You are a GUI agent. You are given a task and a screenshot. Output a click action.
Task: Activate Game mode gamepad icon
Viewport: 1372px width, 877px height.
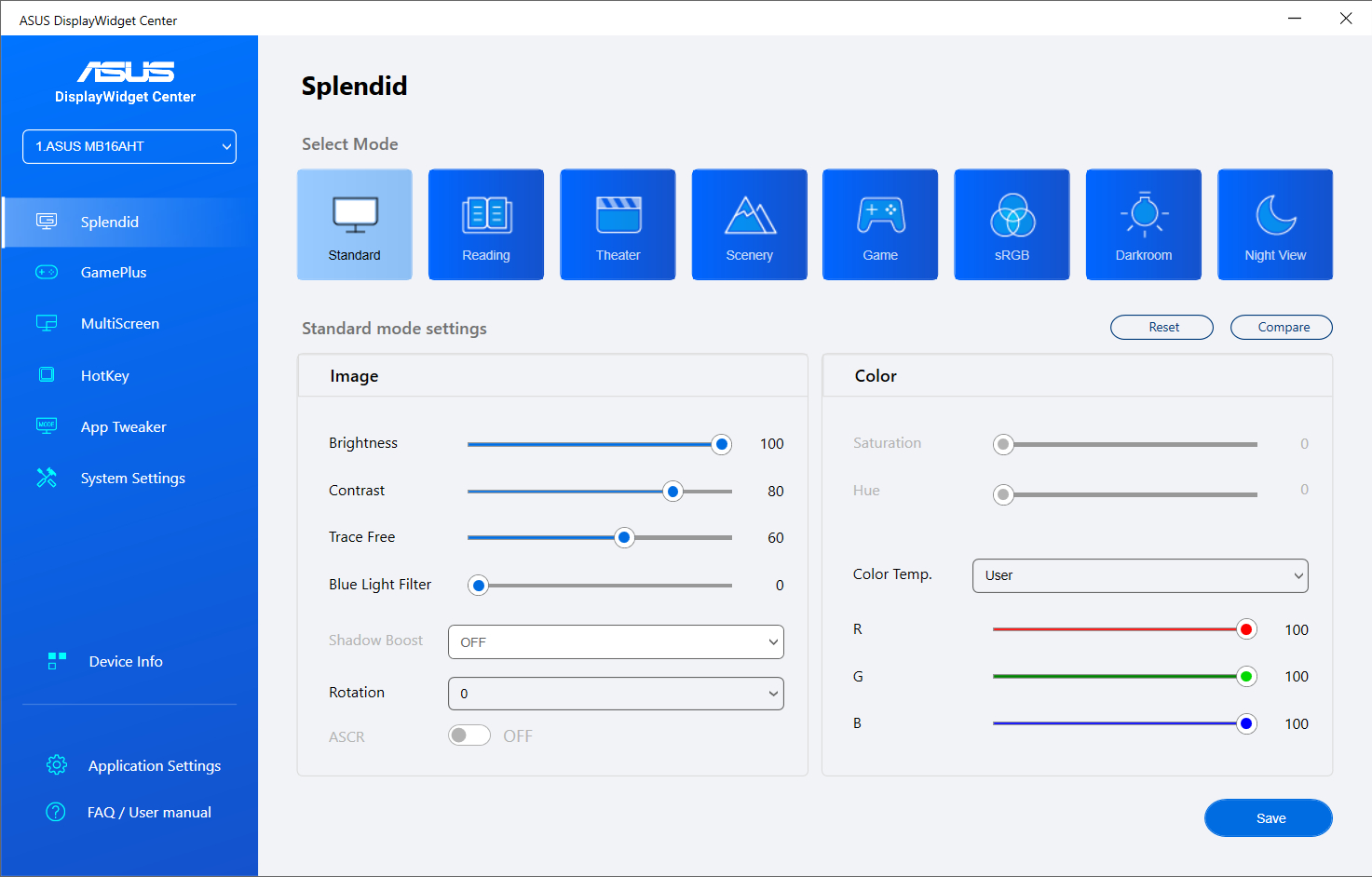[x=881, y=215]
